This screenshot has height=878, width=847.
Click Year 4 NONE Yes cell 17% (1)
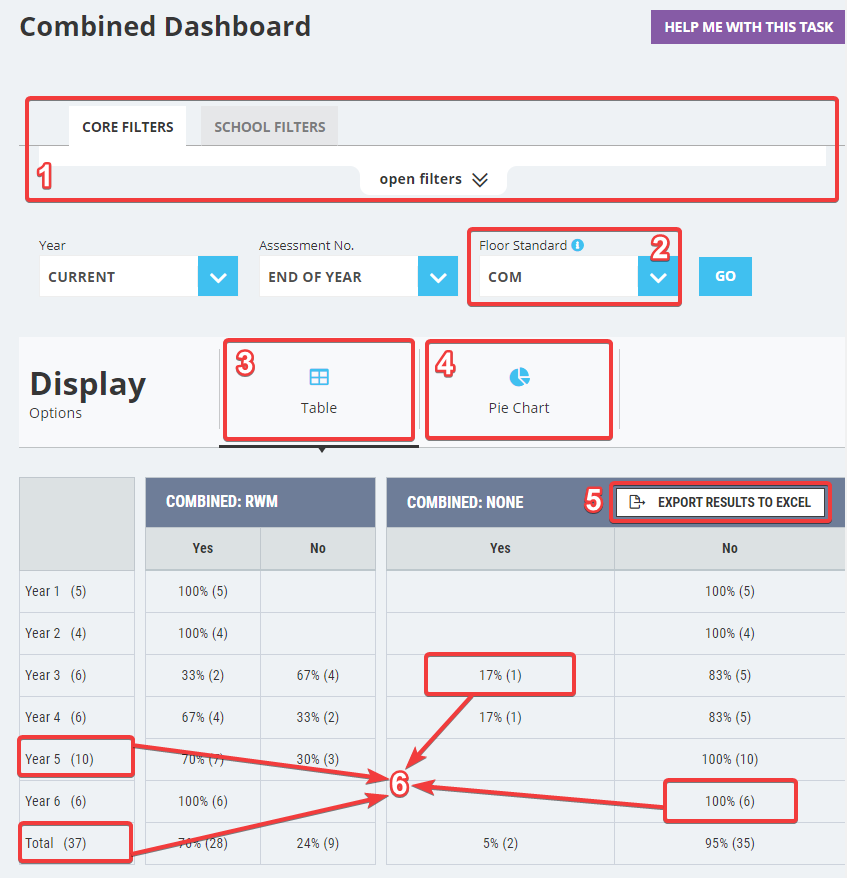[500, 717]
